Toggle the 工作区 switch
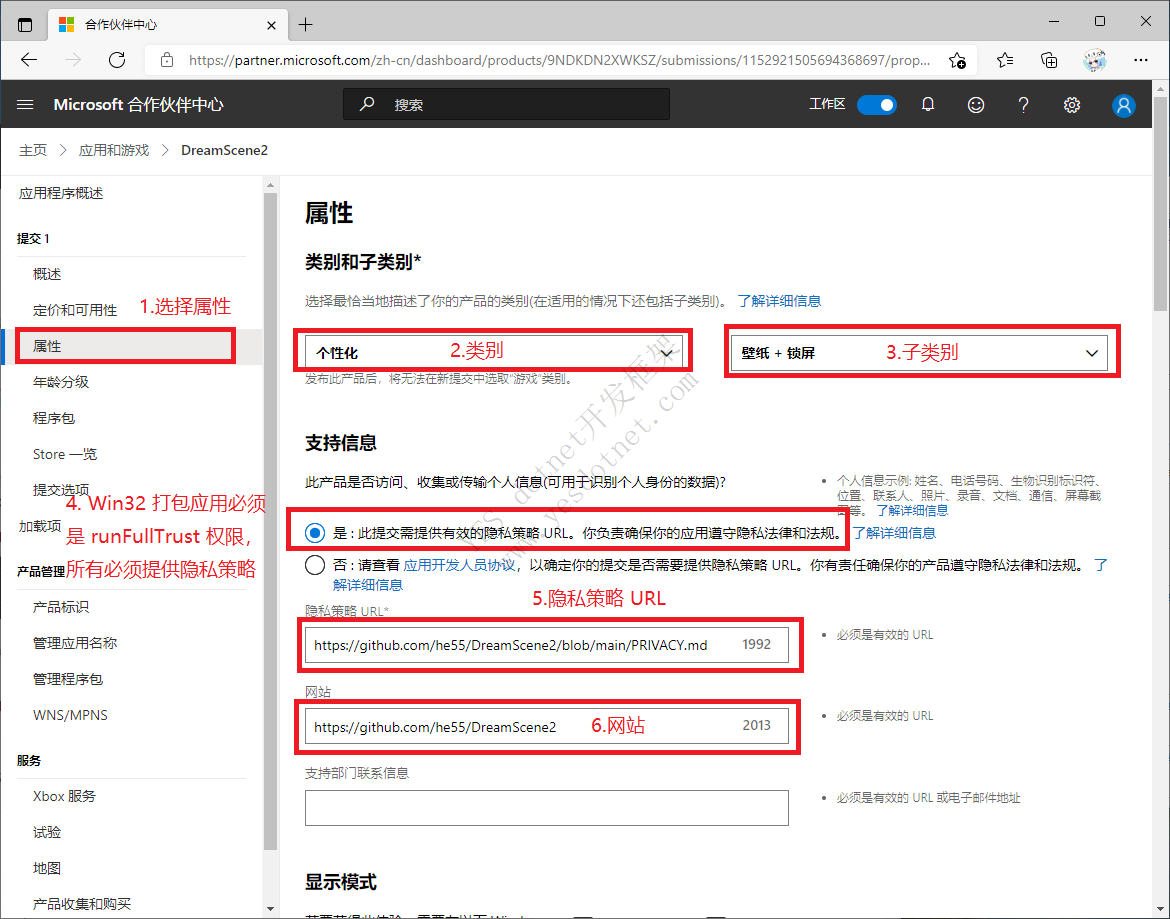This screenshot has height=919, width=1170. coord(876,105)
